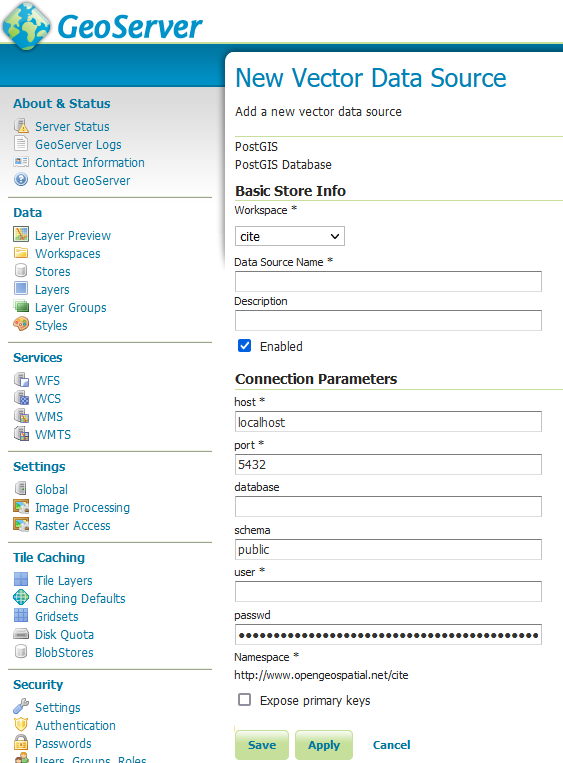Click the GeoServer Logs document icon
The width and height of the screenshot is (563, 763).
pyautogui.click(x=21, y=144)
